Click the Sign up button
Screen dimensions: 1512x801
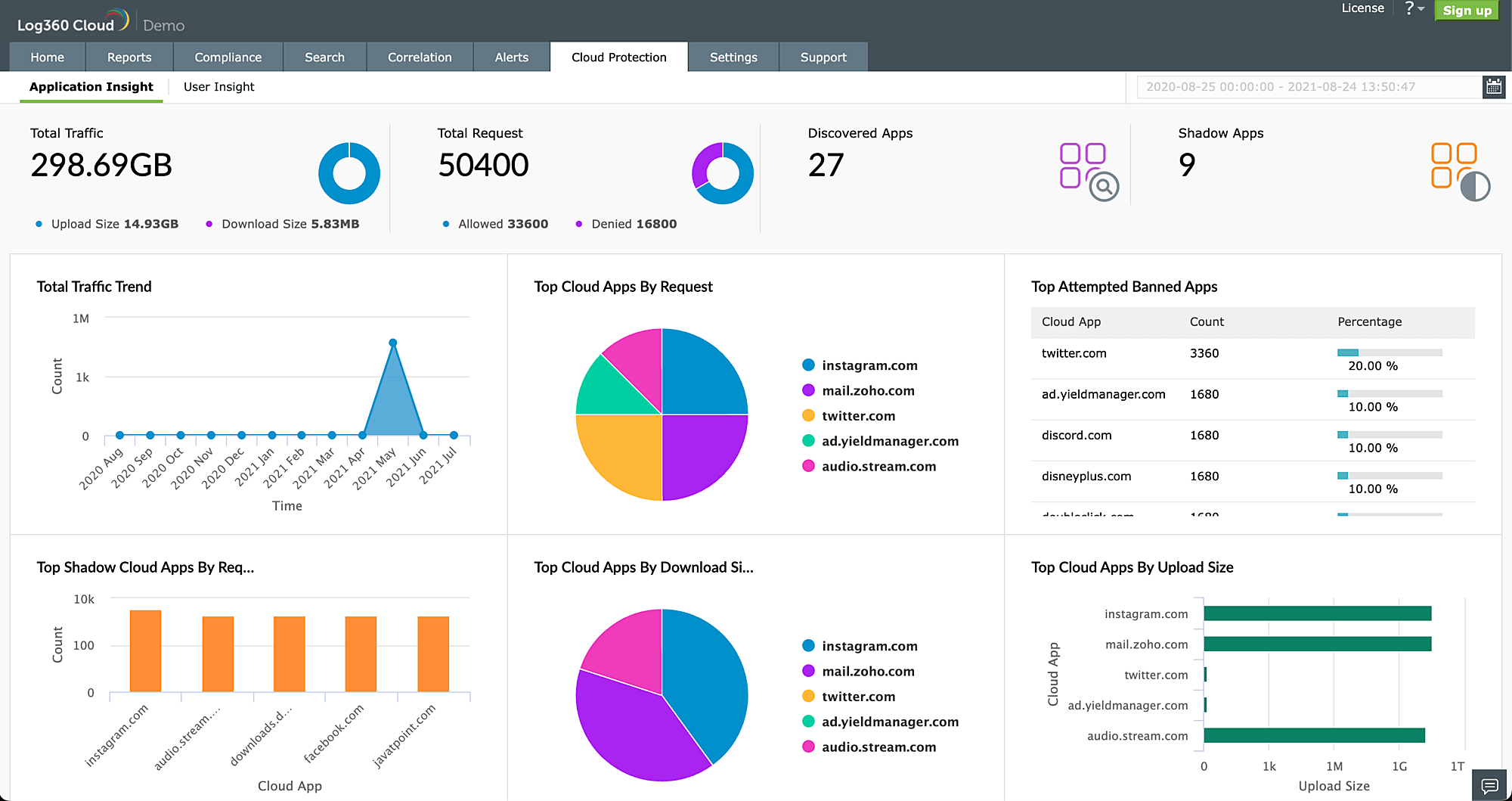click(x=1466, y=11)
